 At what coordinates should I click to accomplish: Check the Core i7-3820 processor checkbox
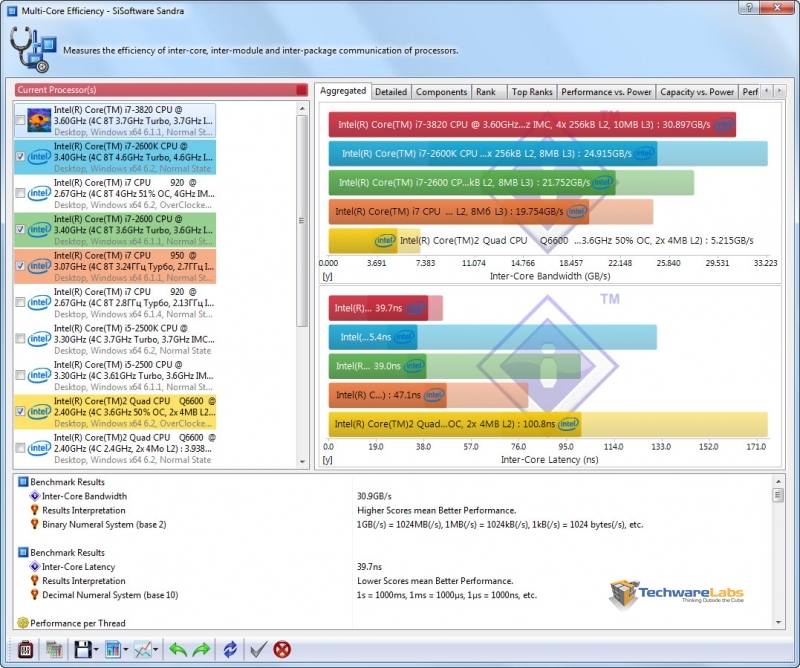pyautogui.click(x=20, y=120)
